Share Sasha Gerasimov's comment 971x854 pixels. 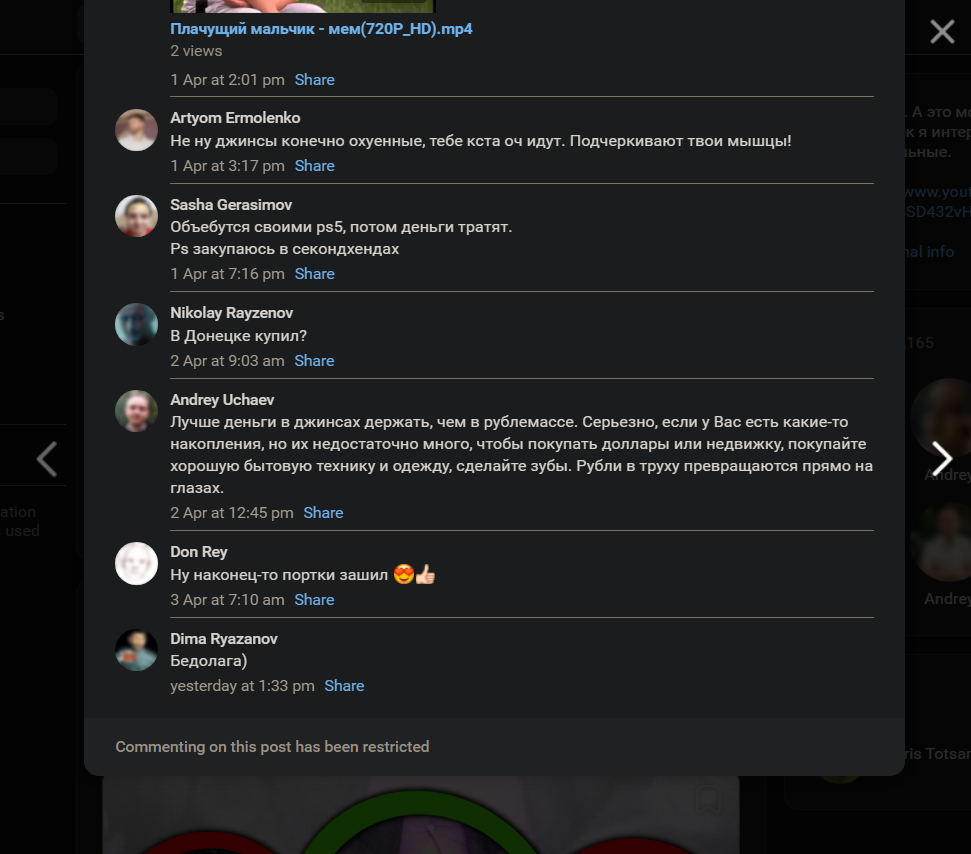315,274
